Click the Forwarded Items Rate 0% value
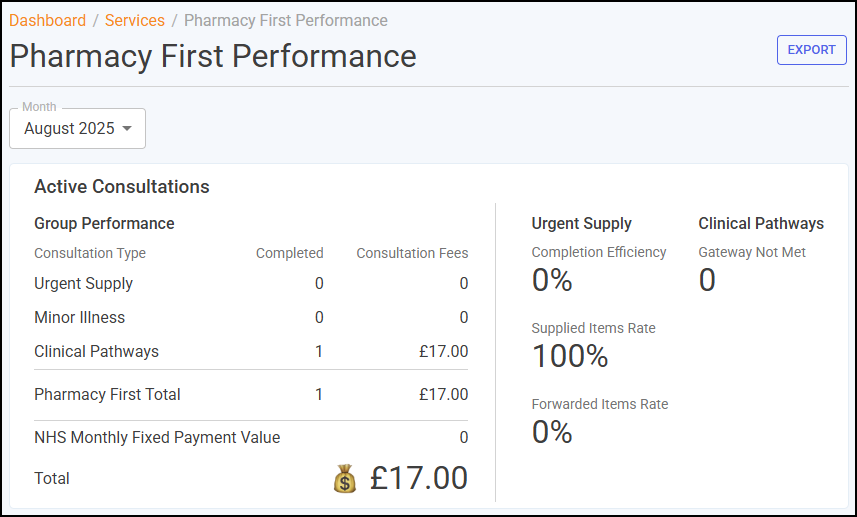This screenshot has width=857, height=517. tap(552, 432)
